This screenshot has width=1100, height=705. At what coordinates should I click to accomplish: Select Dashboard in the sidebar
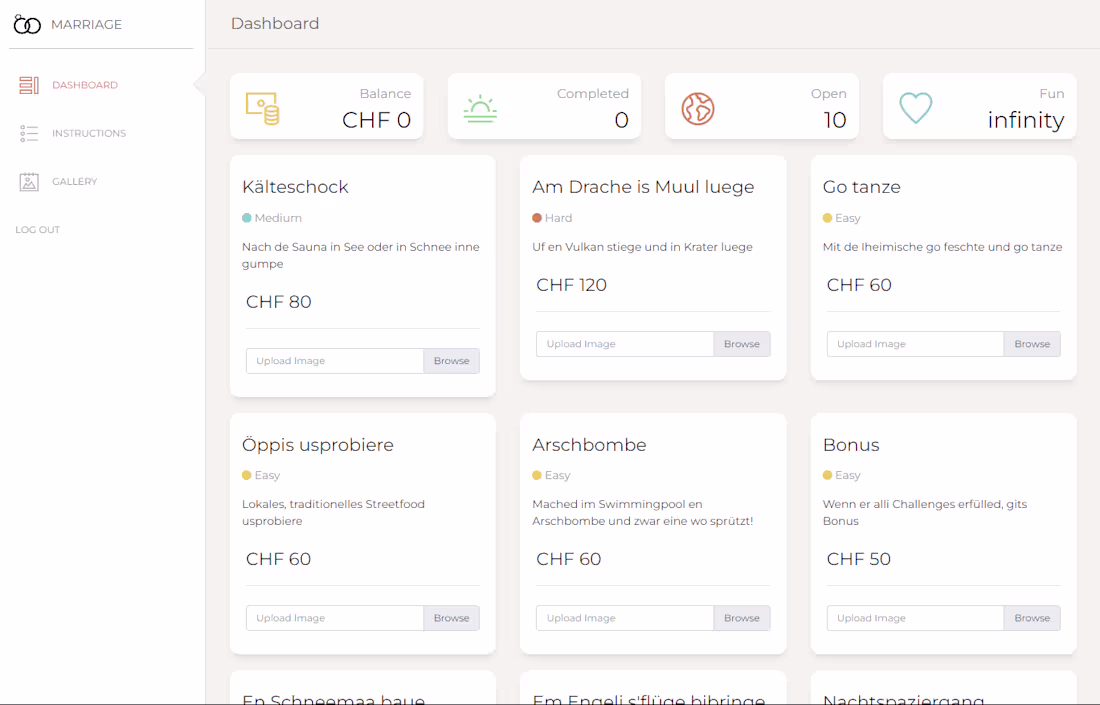[85, 85]
